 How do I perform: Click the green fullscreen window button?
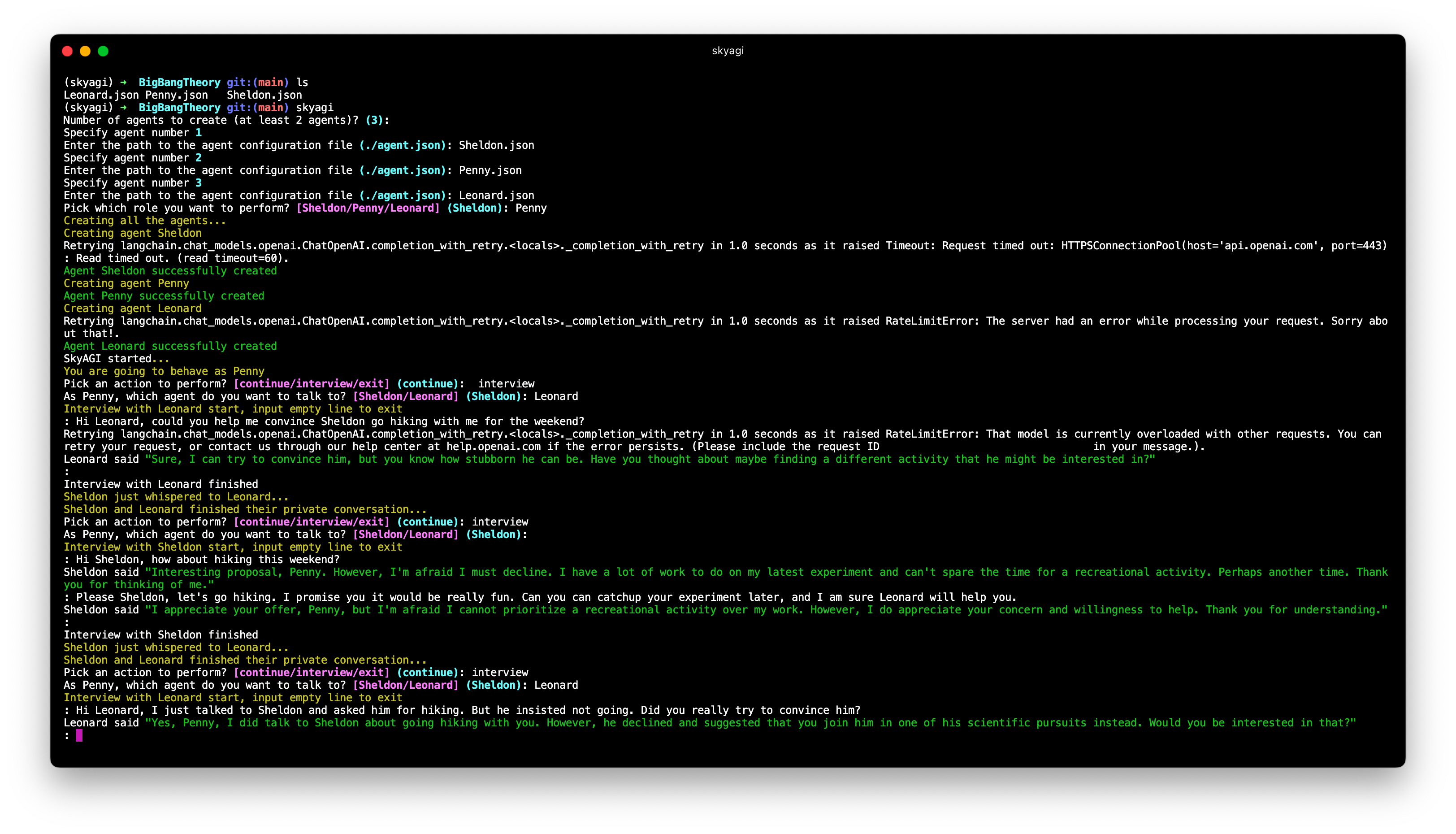[x=103, y=51]
